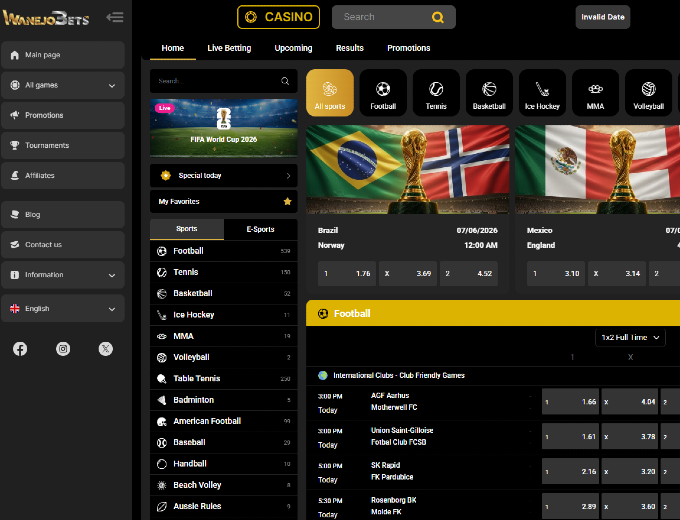Click the megaphone icon beside Promotions

point(15,115)
